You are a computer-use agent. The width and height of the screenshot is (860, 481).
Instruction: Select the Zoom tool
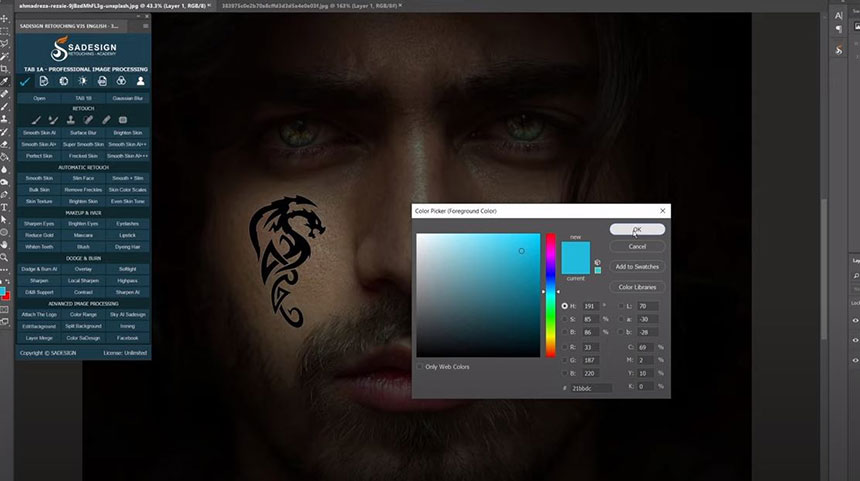[5, 257]
